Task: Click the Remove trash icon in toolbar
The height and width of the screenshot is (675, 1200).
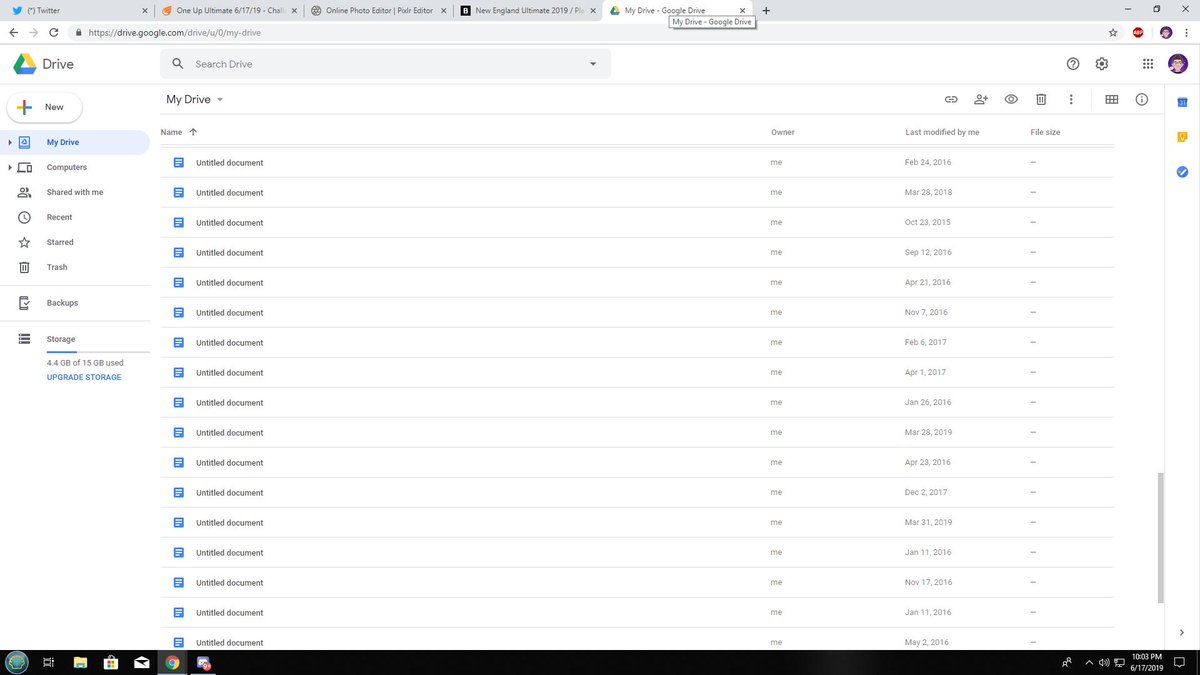Action: click(1041, 99)
